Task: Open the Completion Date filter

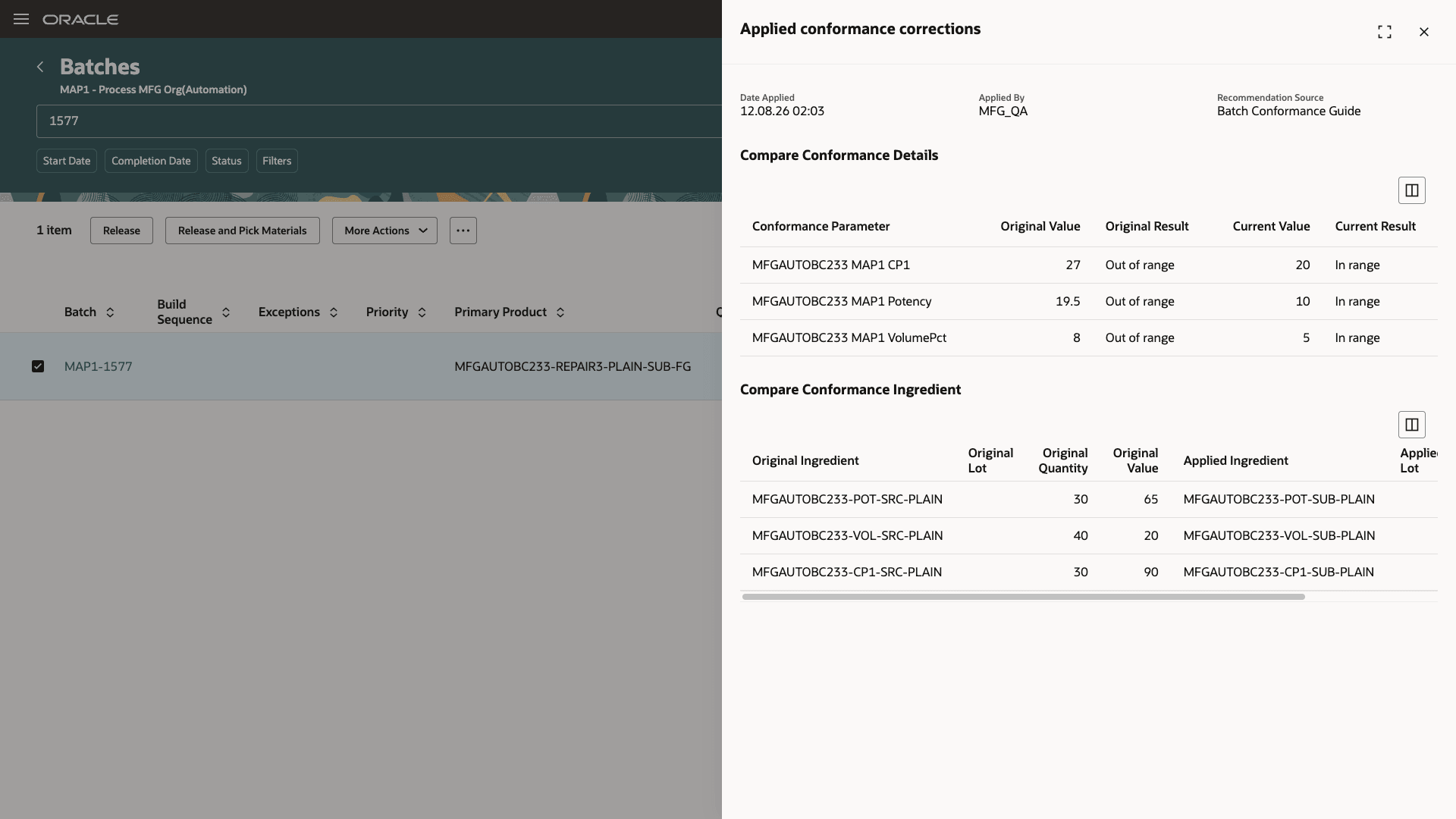Action: [151, 161]
